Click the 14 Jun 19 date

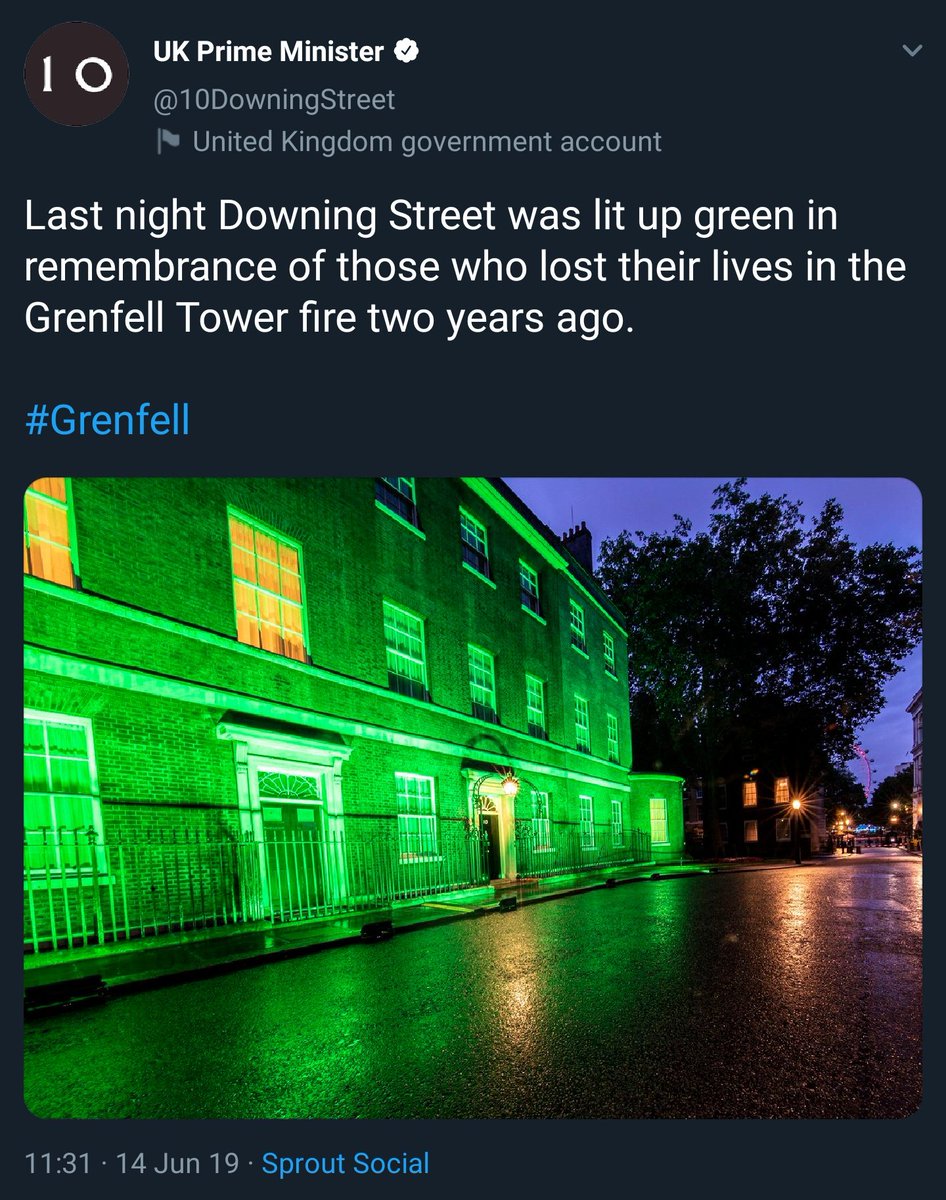(177, 1163)
